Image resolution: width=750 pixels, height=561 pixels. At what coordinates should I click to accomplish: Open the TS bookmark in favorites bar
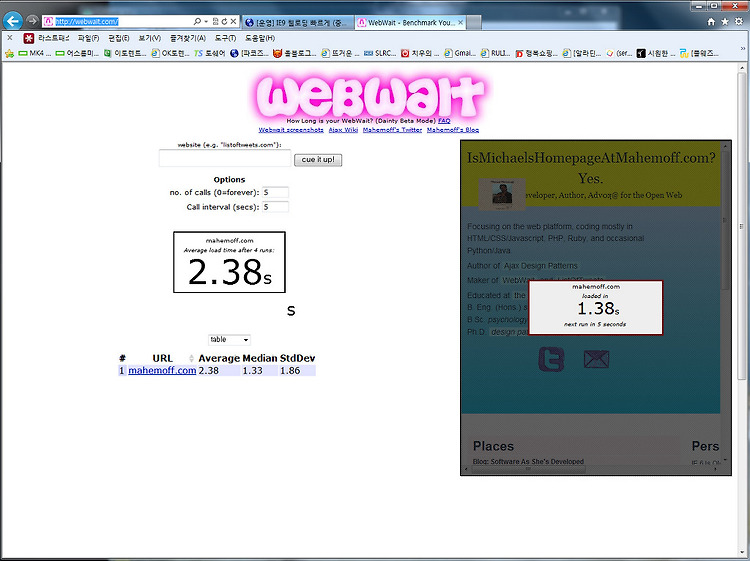[210, 54]
